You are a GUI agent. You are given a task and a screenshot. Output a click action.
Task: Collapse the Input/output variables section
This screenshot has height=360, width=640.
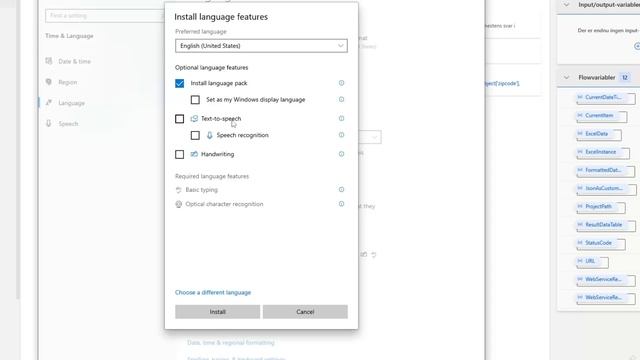(567, 5)
